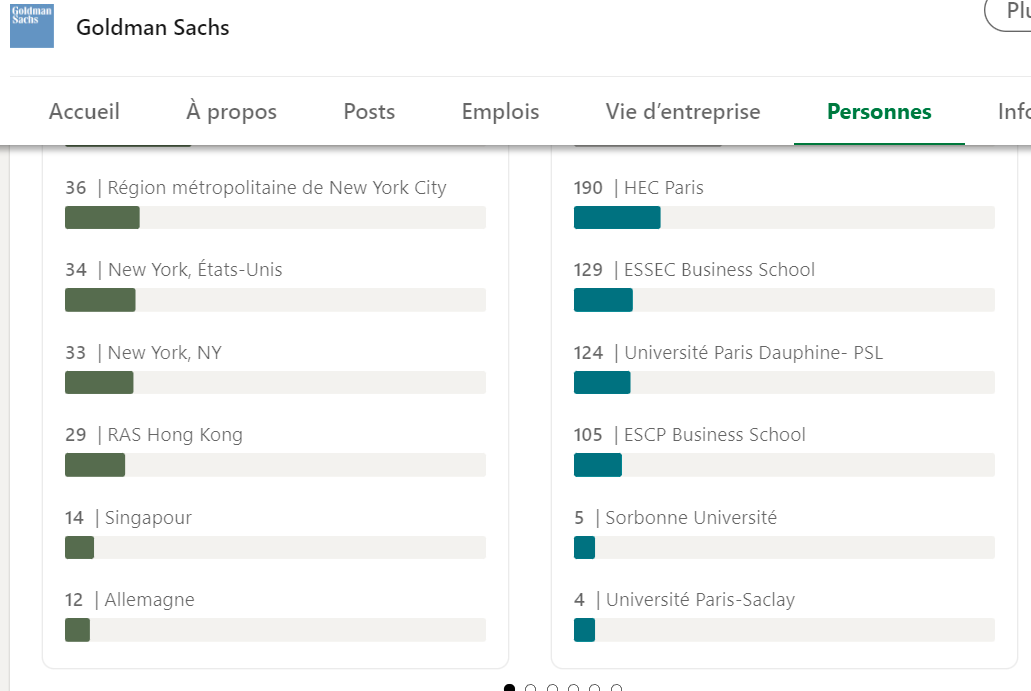Click the Personnes tab
1031x691 pixels.
pos(879,111)
